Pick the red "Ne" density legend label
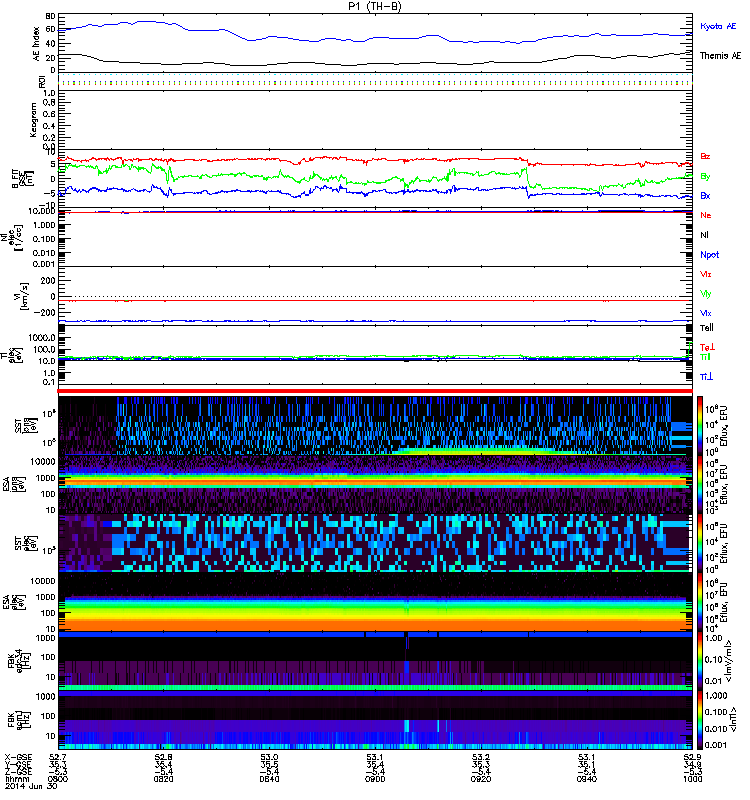This screenshot has height=800, width=750. pos(706,215)
